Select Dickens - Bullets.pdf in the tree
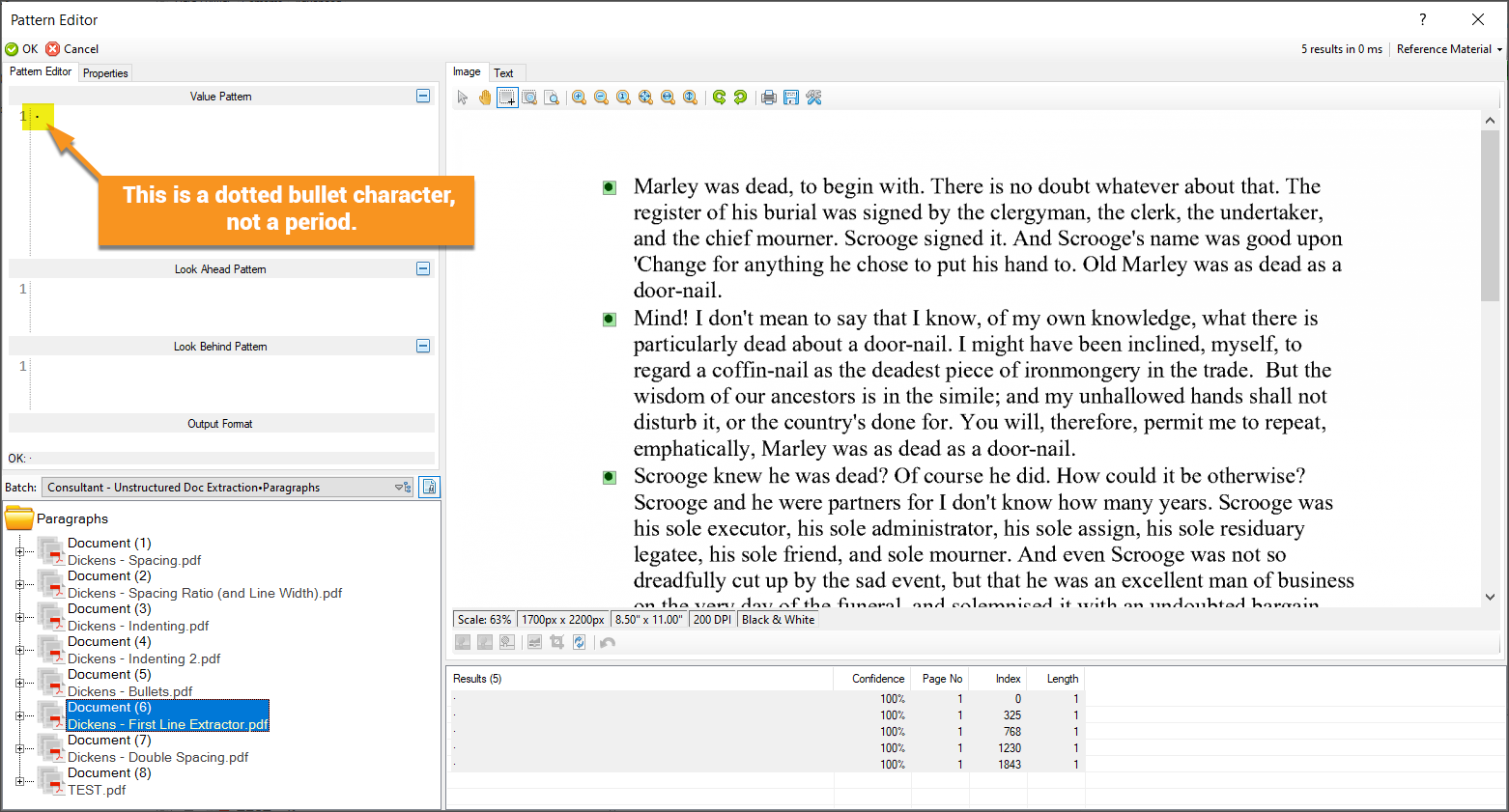Viewport: 1509px width, 812px height. [130, 691]
